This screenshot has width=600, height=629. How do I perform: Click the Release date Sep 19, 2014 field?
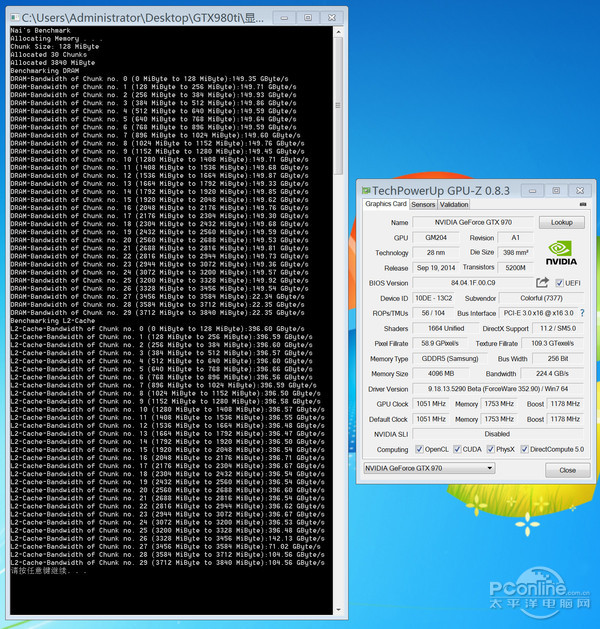pos(436,268)
